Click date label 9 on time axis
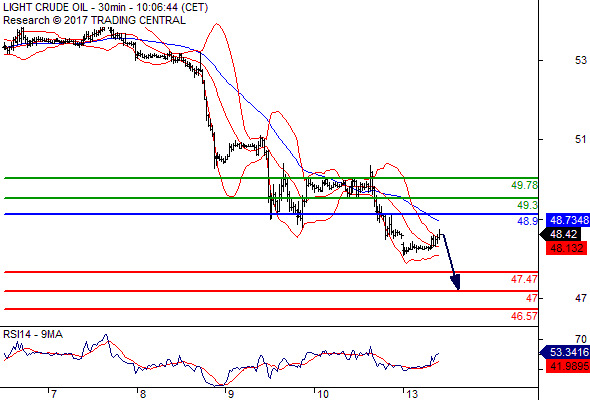Image resolution: width=590 pixels, height=400 pixels. coord(230,394)
